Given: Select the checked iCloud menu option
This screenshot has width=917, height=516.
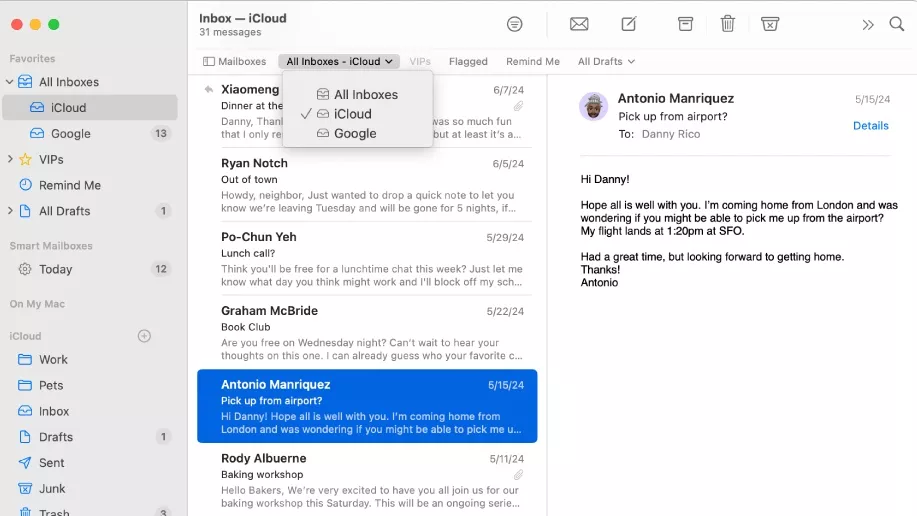Looking at the screenshot, I should [x=352, y=114].
